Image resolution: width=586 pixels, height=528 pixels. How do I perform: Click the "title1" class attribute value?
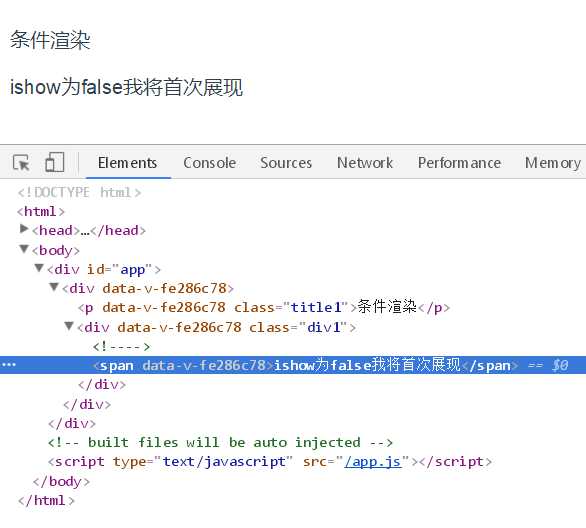[x=316, y=308]
